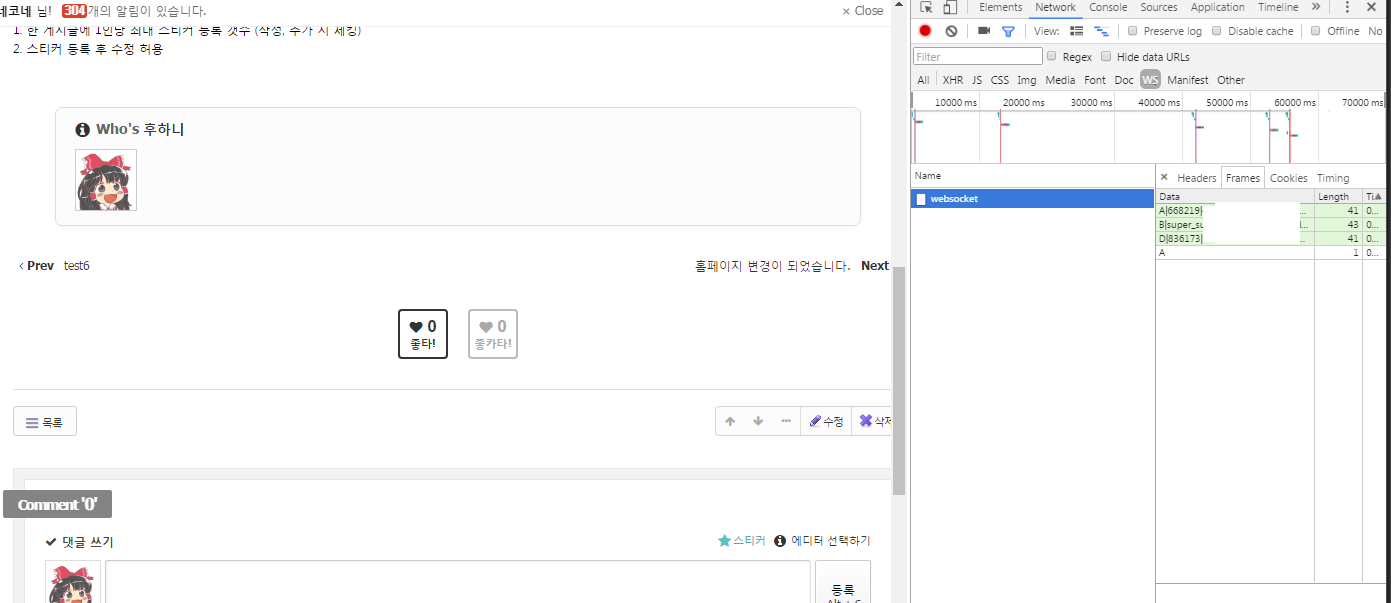
Task: Switch to the Application tab
Action: pyautogui.click(x=1218, y=7)
